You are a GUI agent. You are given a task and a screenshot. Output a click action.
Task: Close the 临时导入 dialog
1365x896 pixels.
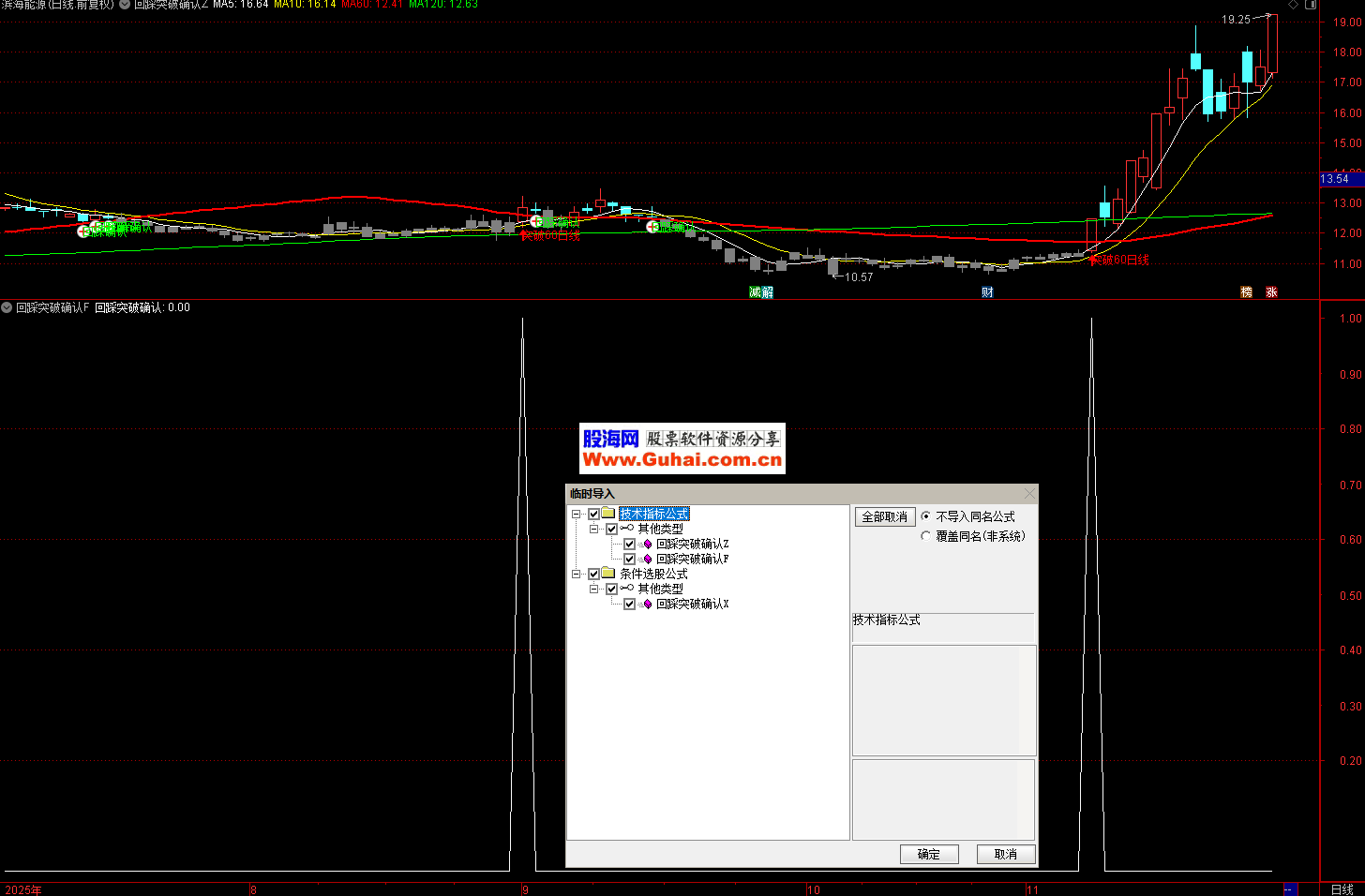pos(1029,494)
